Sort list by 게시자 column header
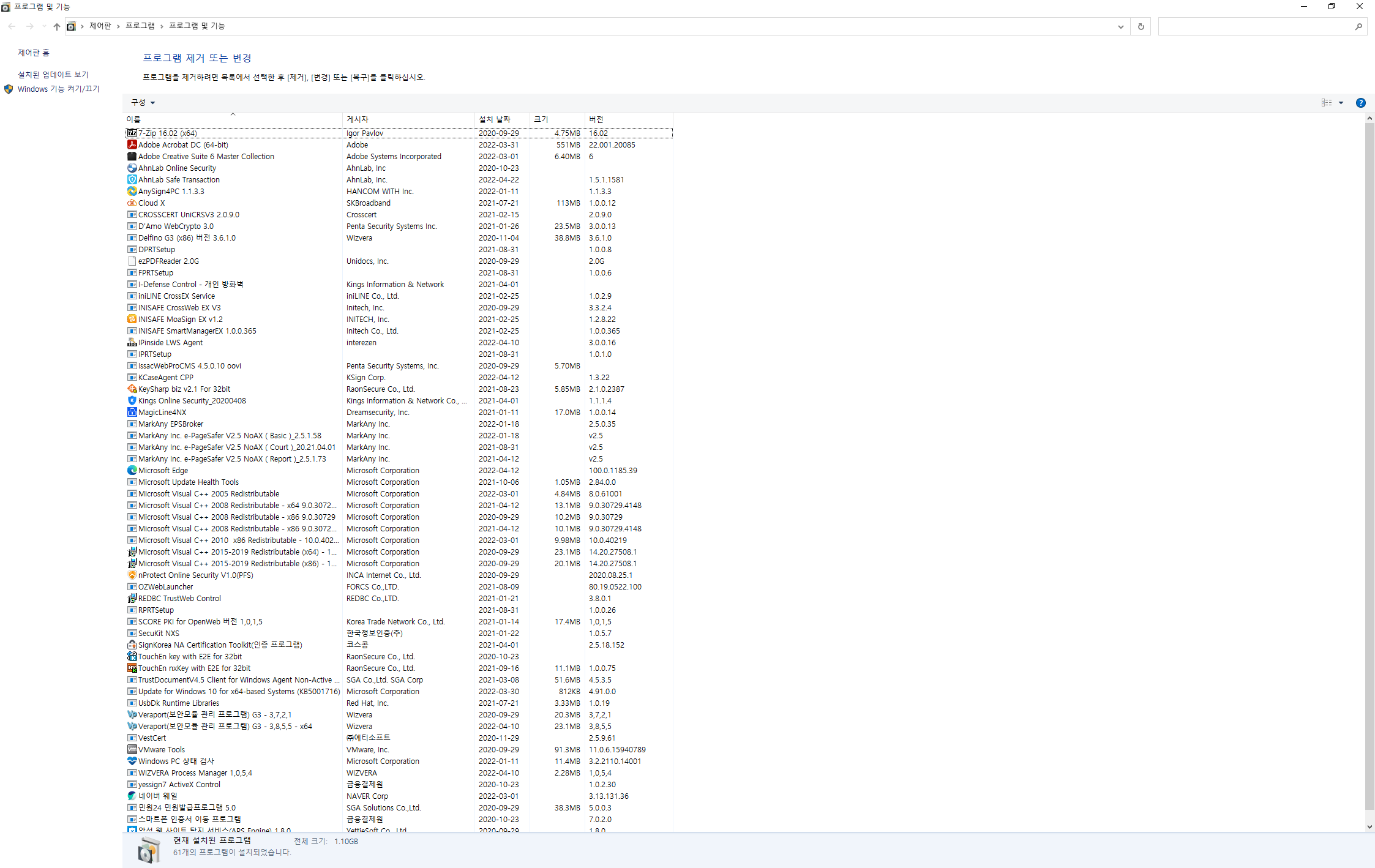 click(x=358, y=119)
